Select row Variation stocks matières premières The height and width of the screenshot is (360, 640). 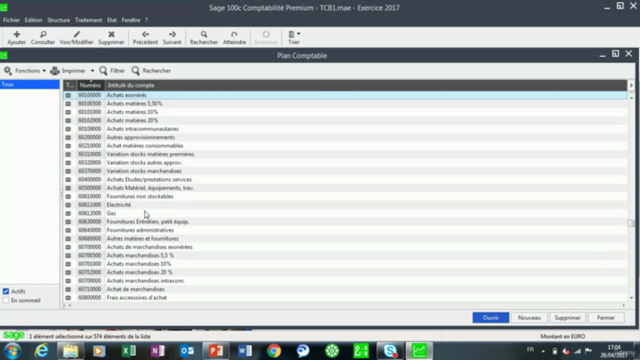coord(345,154)
